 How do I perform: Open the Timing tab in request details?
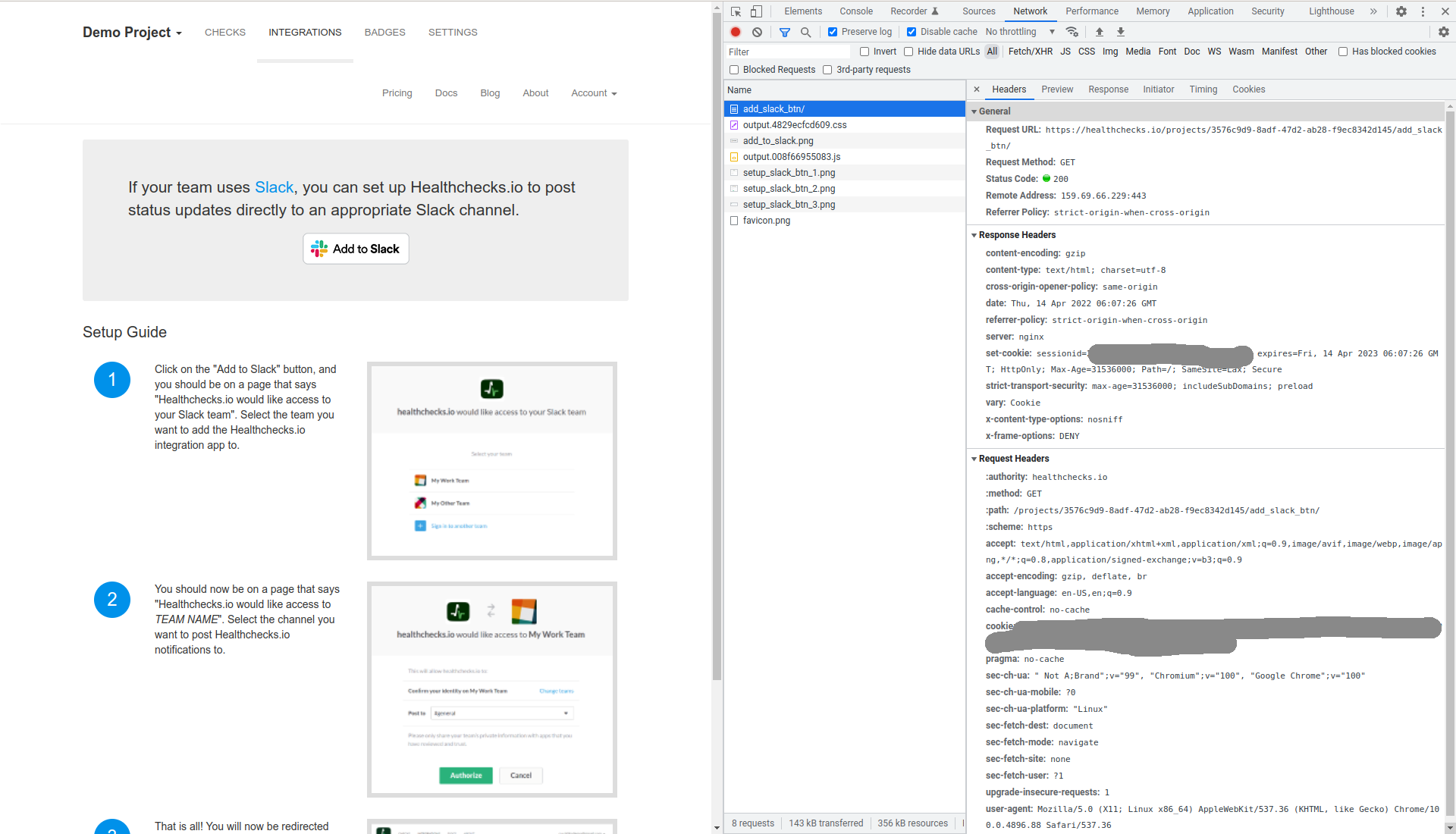1203,89
